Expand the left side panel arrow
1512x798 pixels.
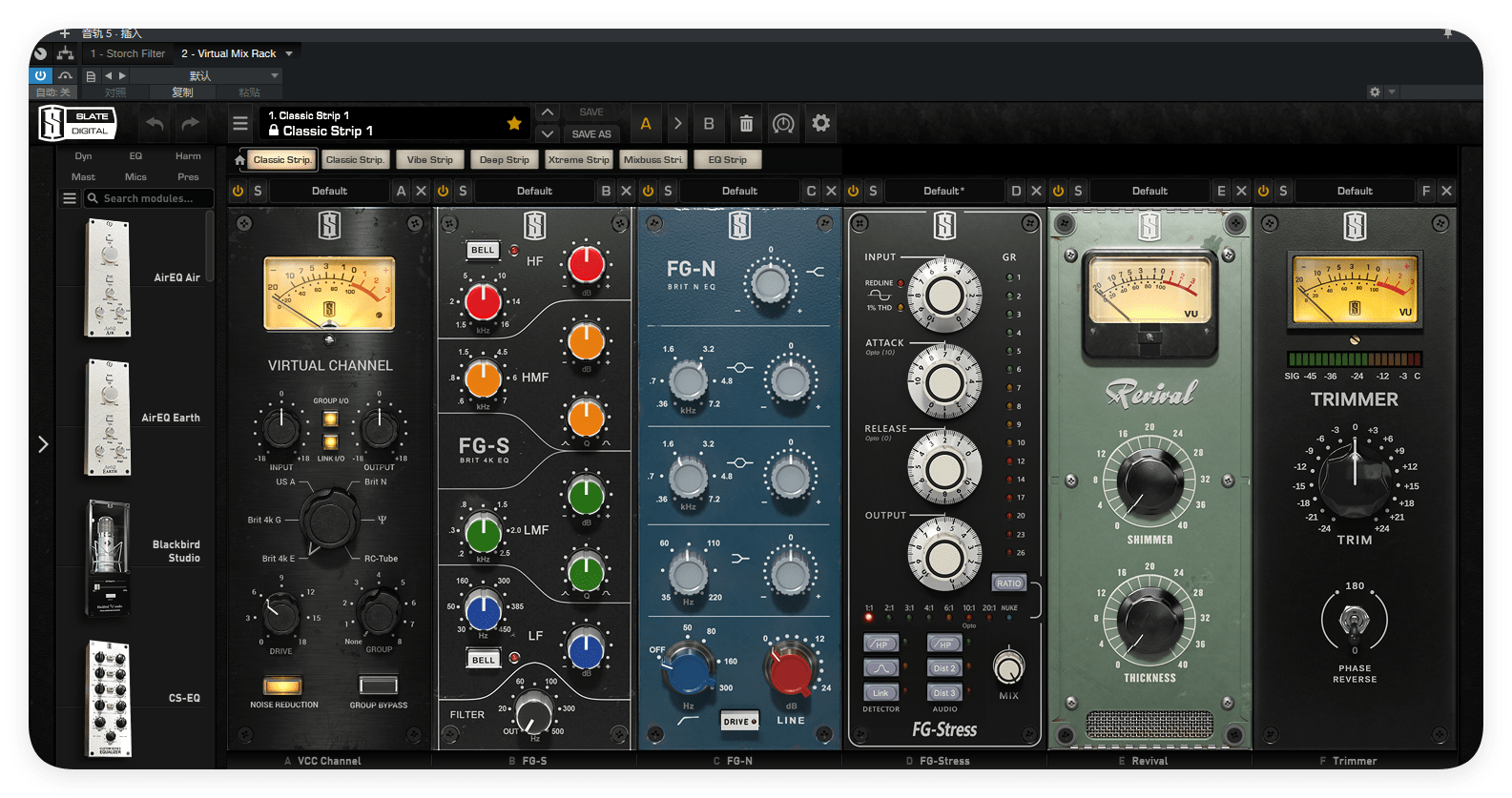43,444
